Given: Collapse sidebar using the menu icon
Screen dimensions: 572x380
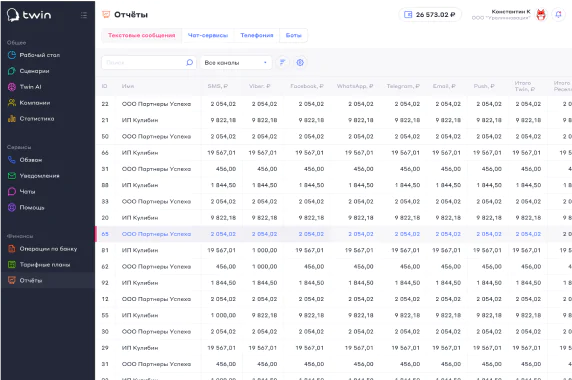Looking at the screenshot, I should [84, 15].
